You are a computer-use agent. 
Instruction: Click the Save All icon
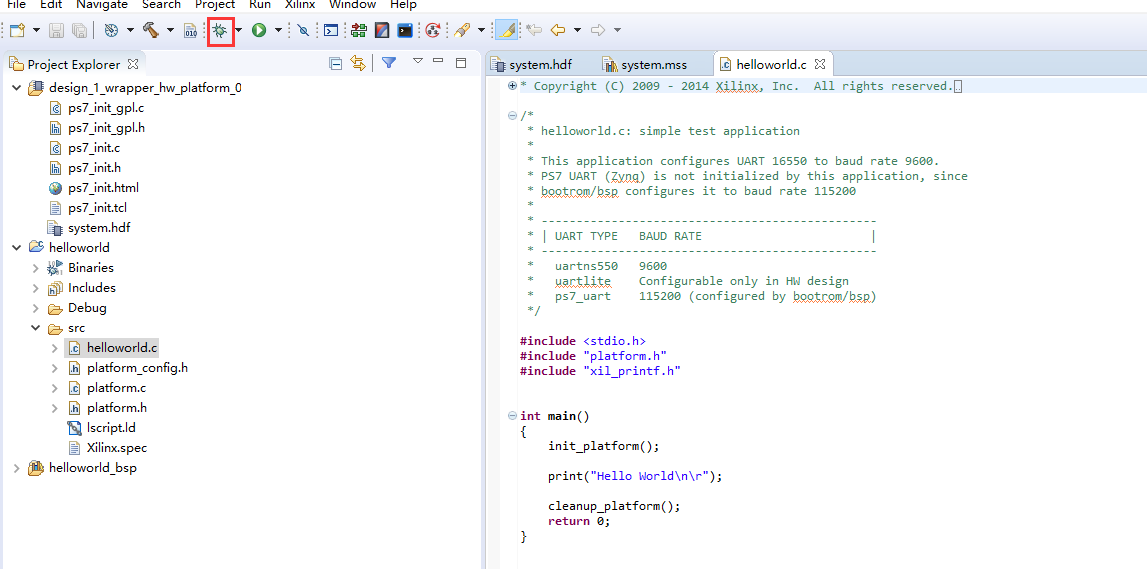[79, 30]
